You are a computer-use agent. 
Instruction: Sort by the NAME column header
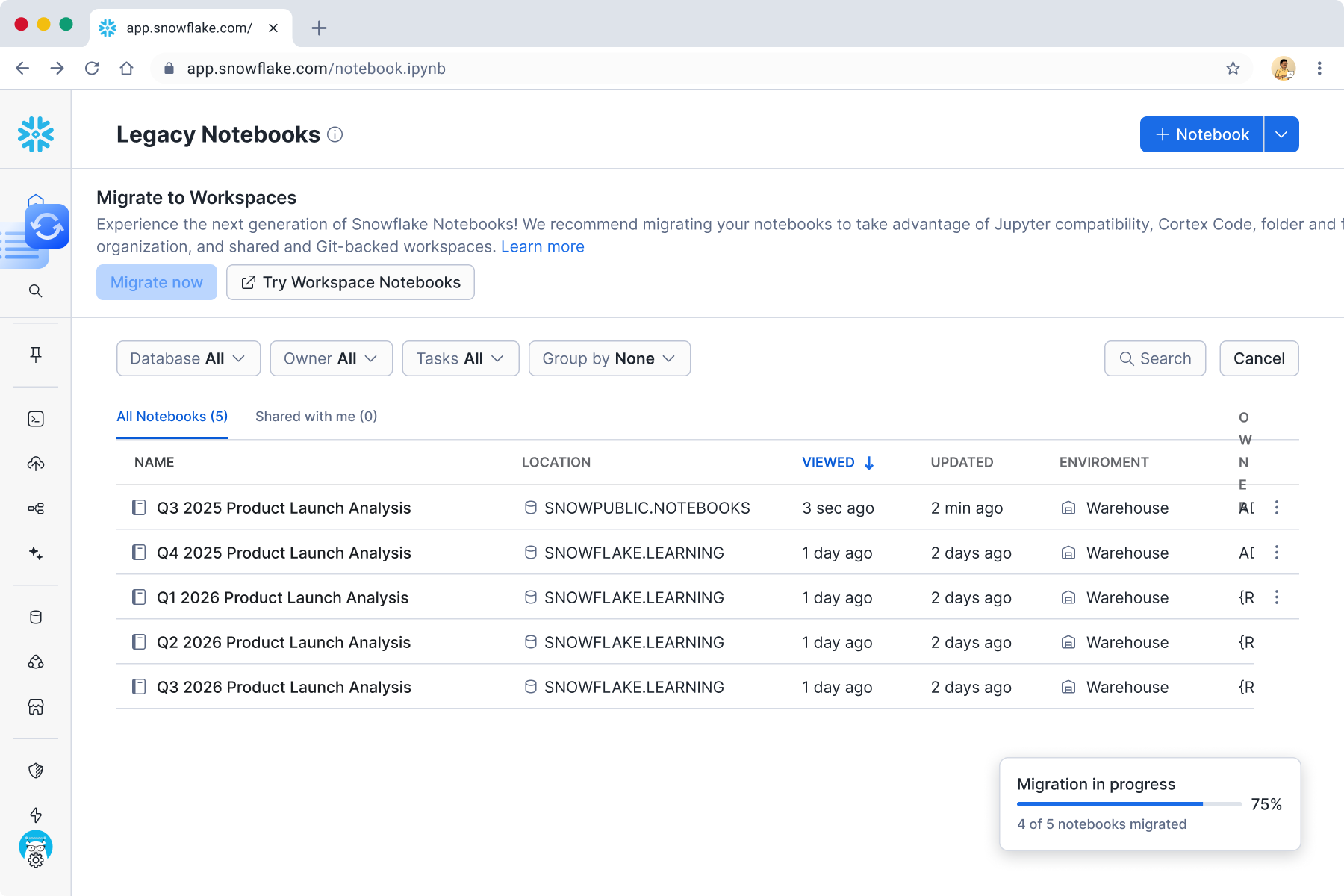click(155, 463)
